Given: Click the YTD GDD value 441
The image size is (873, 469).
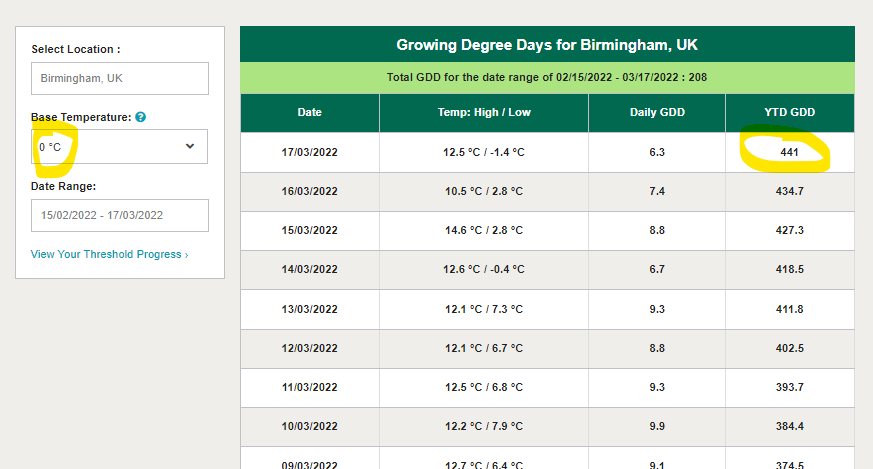Looking at the screenshot, I should pos(790,152).
